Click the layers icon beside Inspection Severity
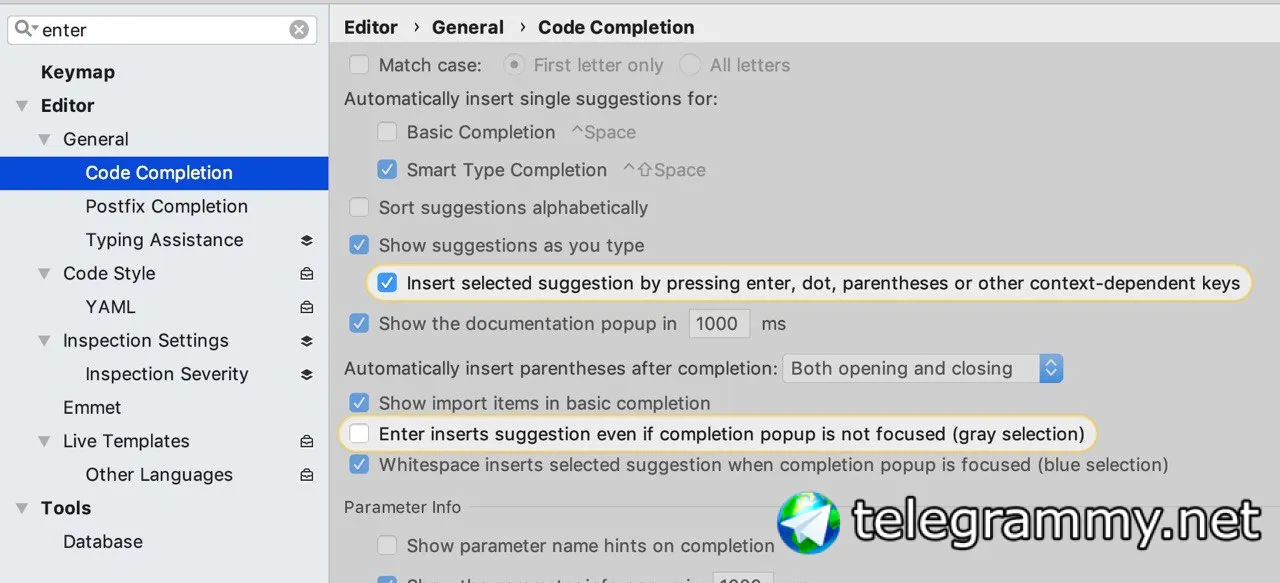This screenshot has height=583, width=1280. 307,374
